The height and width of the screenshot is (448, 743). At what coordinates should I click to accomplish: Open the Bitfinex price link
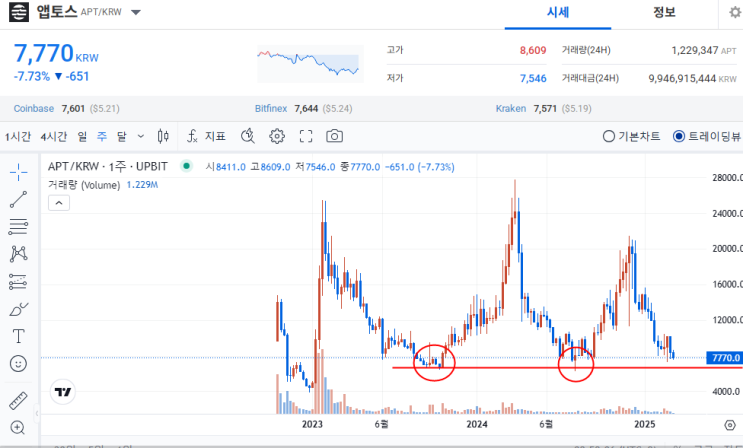(271, 109)
